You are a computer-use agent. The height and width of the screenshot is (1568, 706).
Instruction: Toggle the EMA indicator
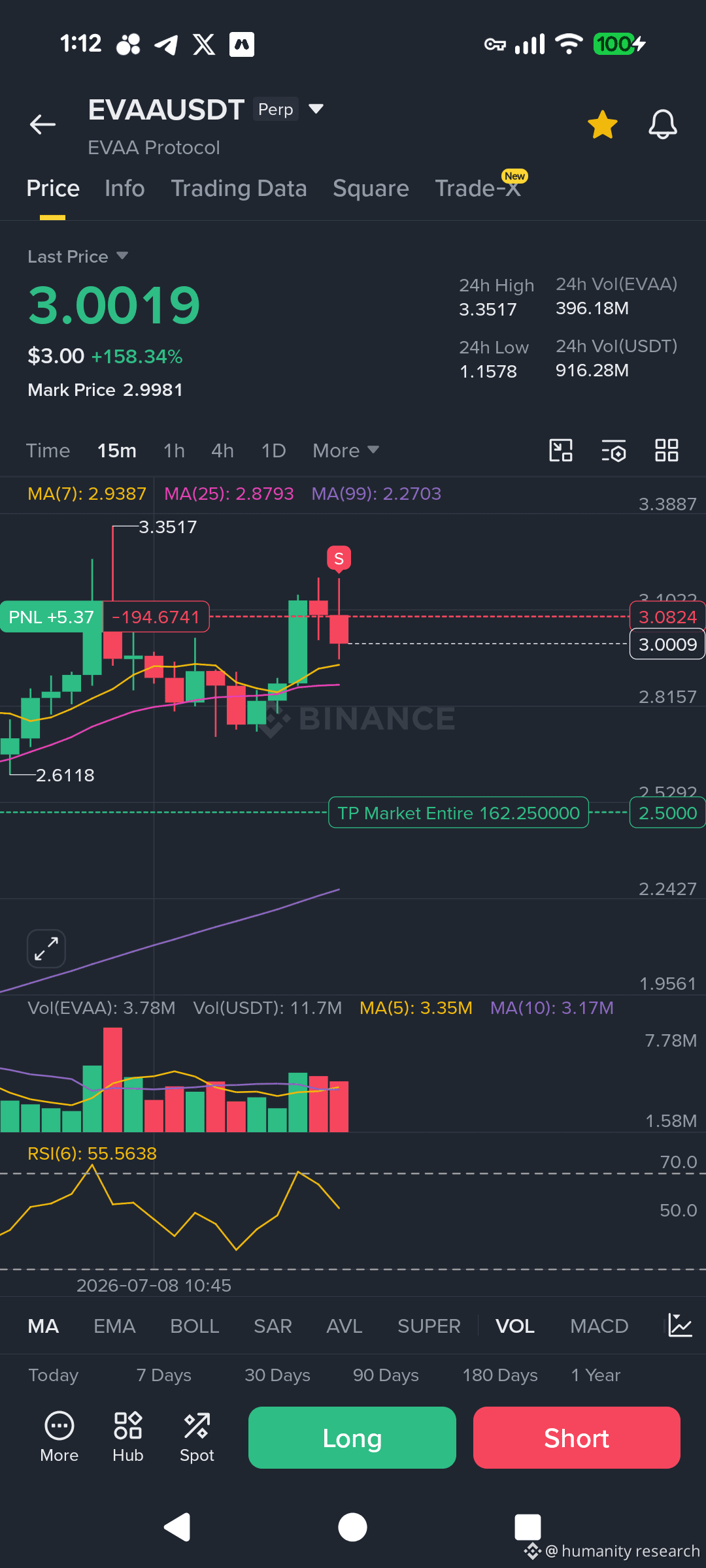click(114, 1326)
